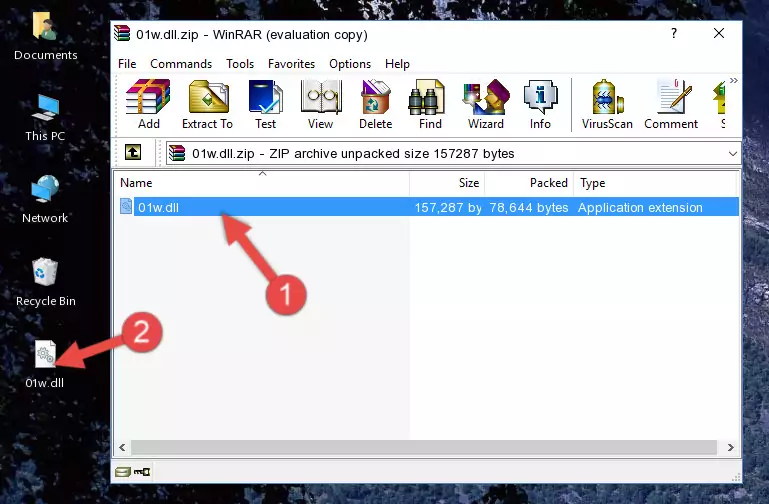Open the archive Comment tool
The width and height of the screenshot is (769, 504).
(671, 104)
